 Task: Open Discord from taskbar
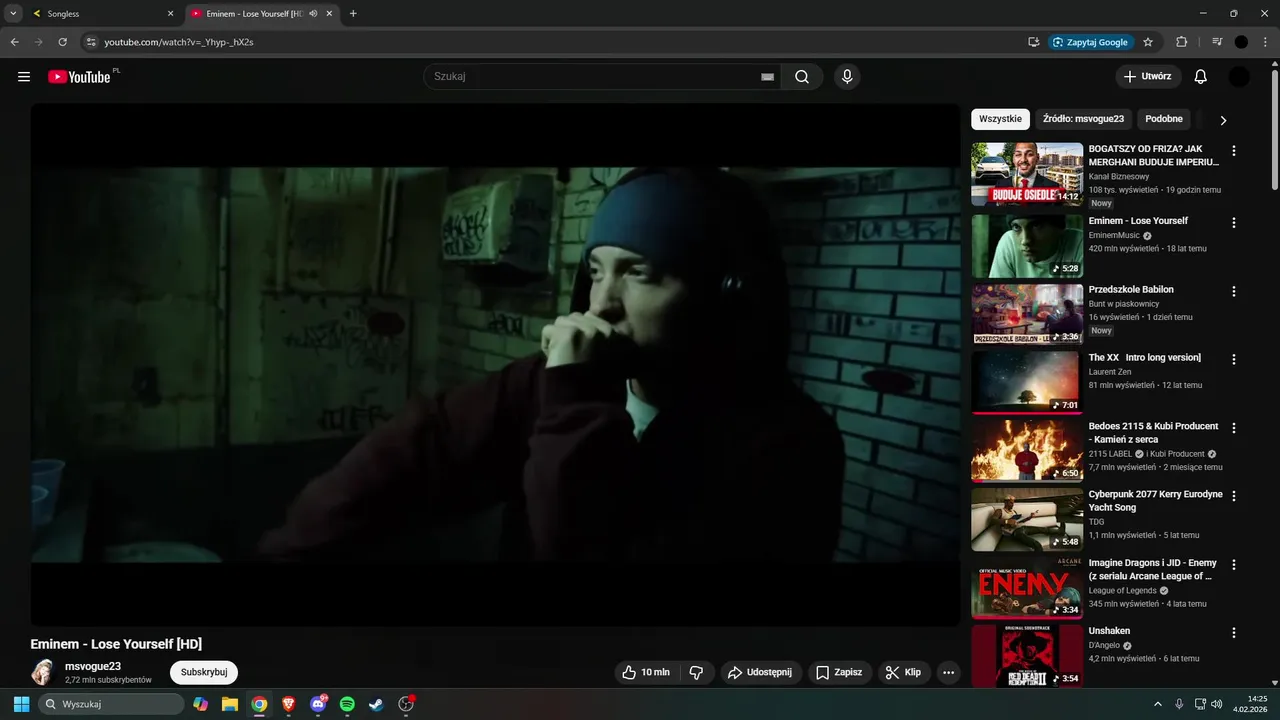318,704
